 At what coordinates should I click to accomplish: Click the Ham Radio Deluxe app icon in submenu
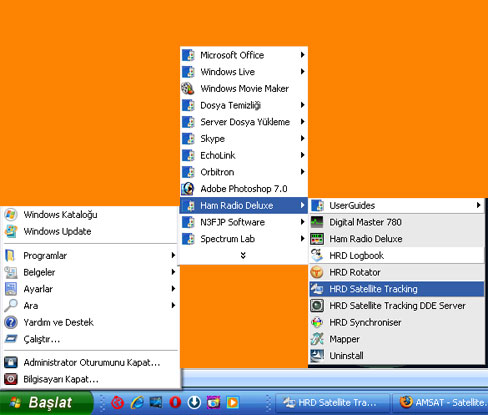click(317, 239)
